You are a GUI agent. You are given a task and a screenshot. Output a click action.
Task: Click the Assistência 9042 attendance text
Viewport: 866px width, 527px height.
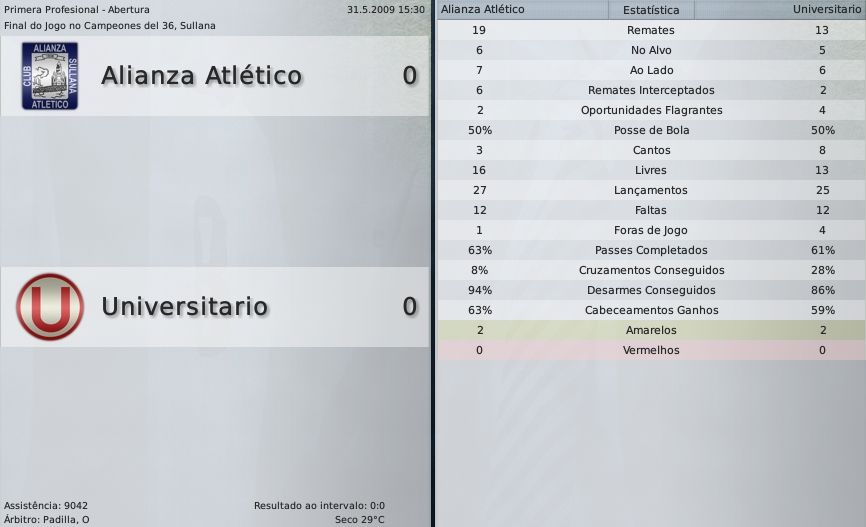[x=46, y=506]
